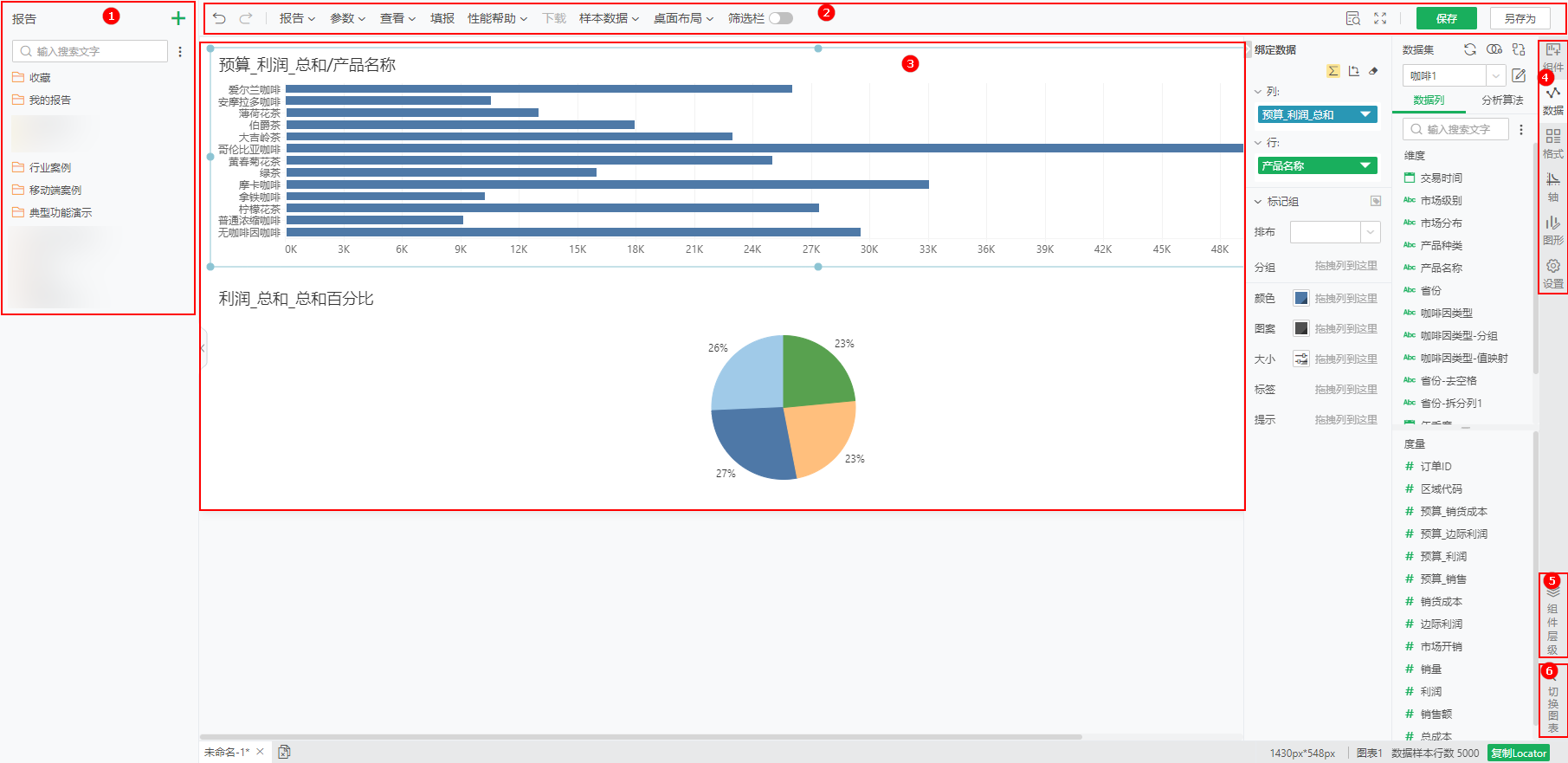Click the blue color swatch beside 颜色
This screenshot has width=1568, height=763.
click(1300, 298)
